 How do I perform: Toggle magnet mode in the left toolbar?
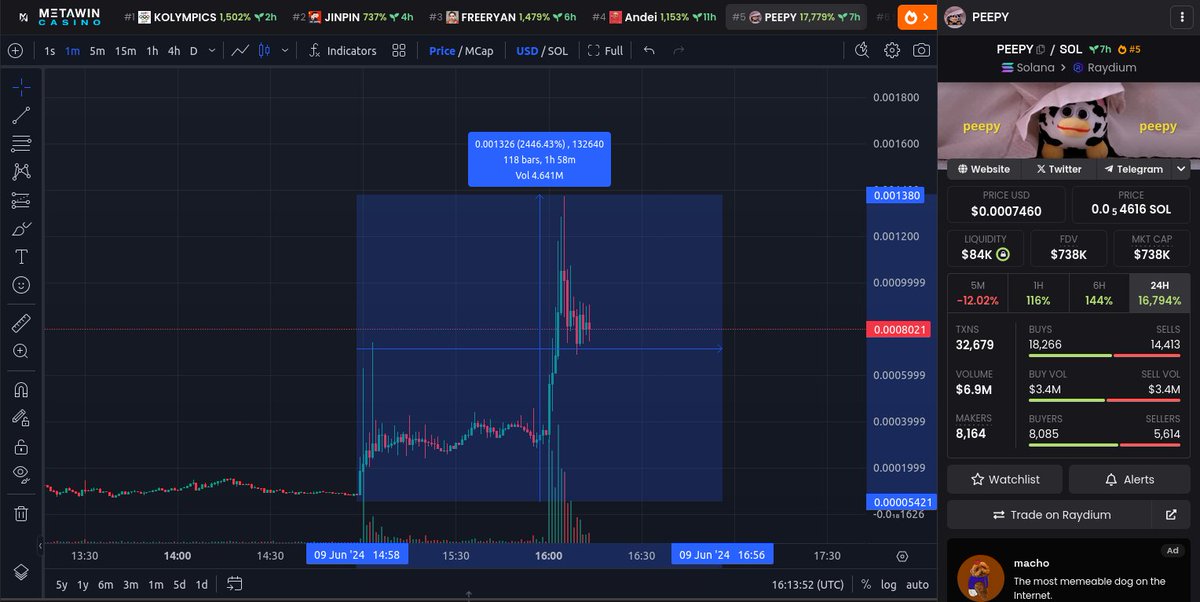(20, 390)
